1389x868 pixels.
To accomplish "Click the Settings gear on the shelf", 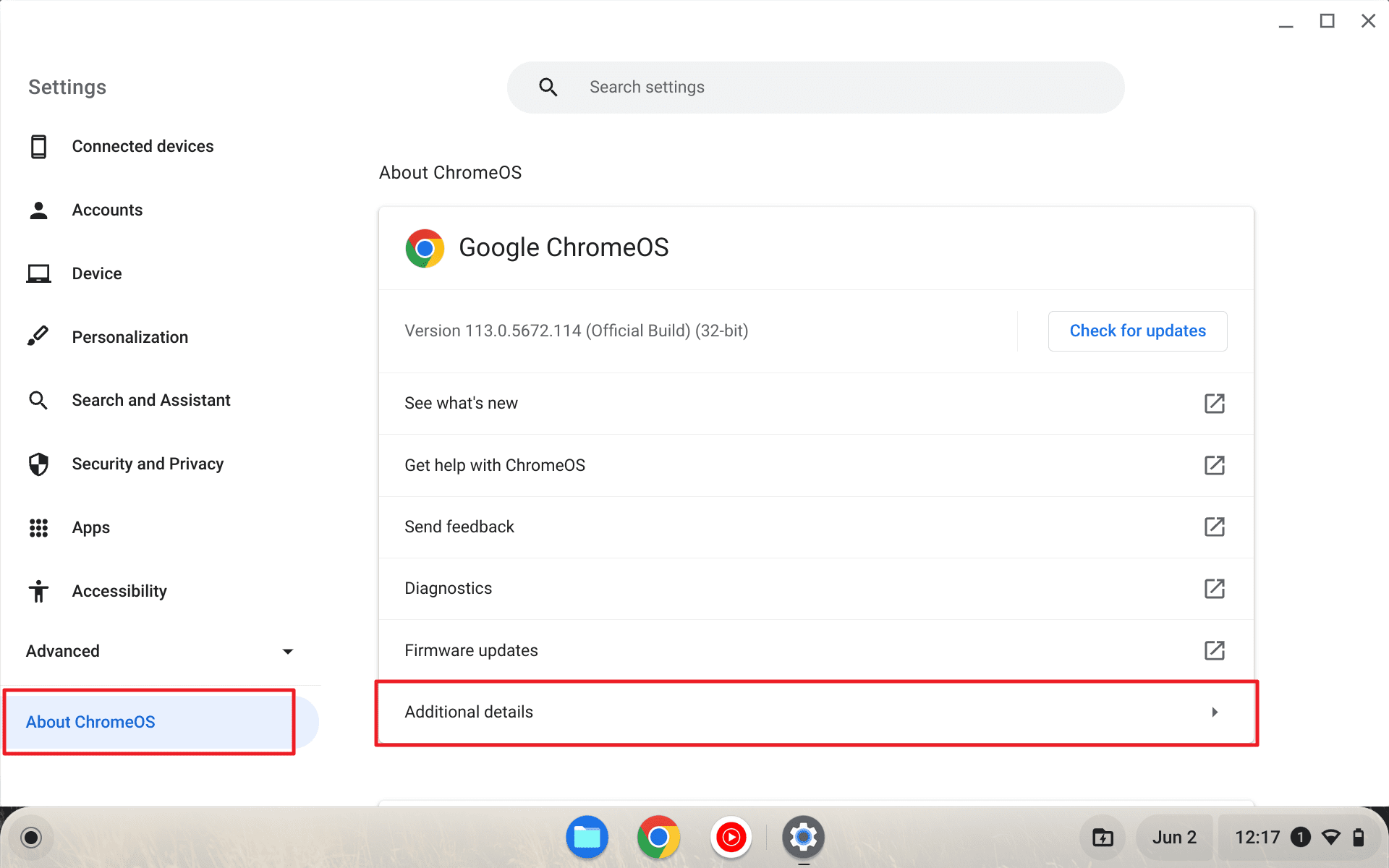I will click(803, 837).
